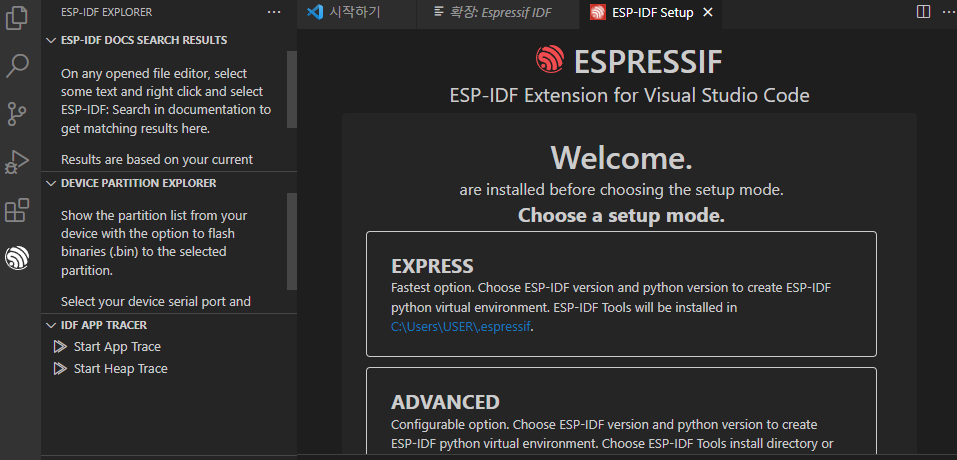Open the Explorer files view

(x=16, y=18)
